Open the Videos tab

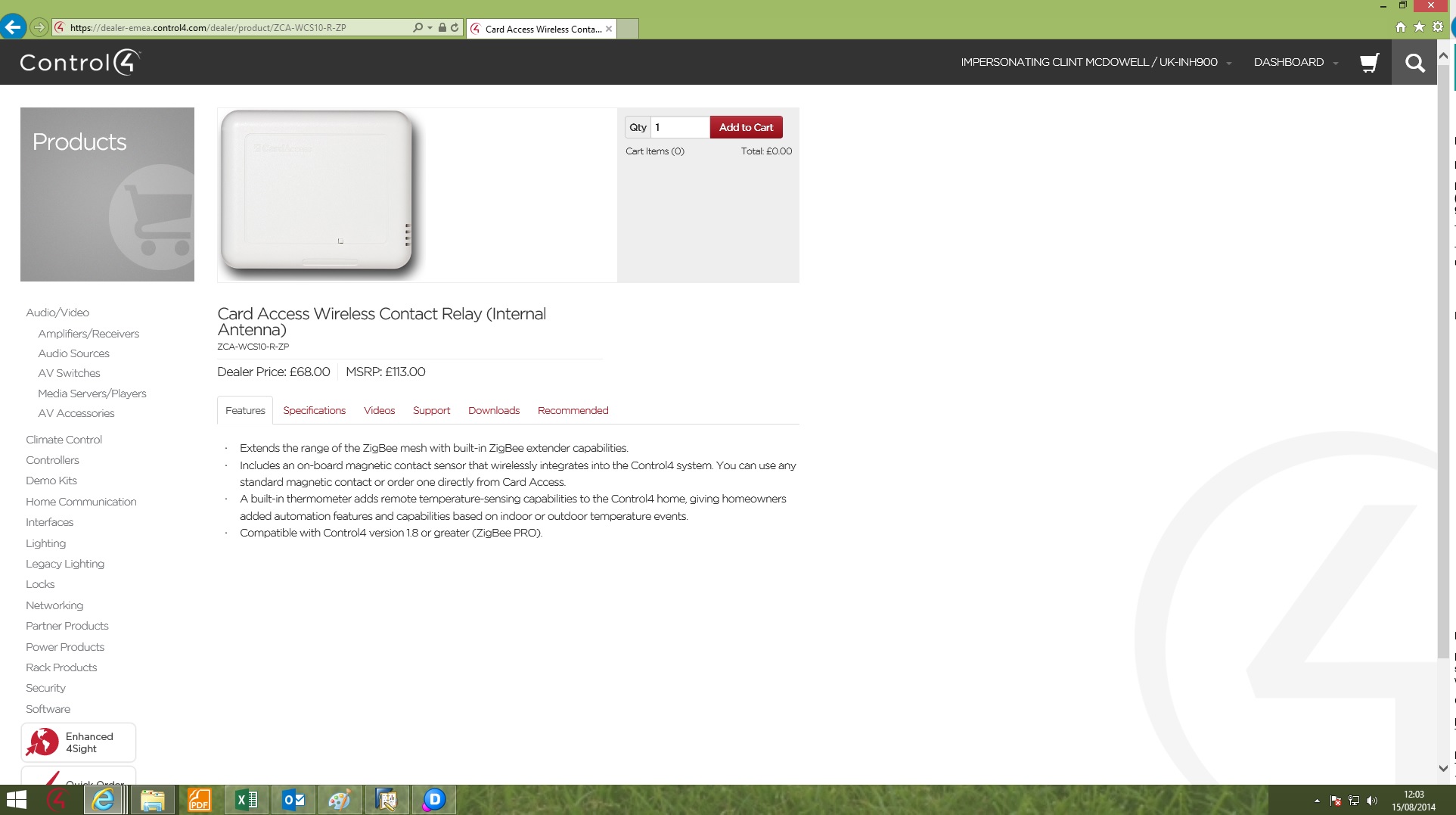[379, 410]
